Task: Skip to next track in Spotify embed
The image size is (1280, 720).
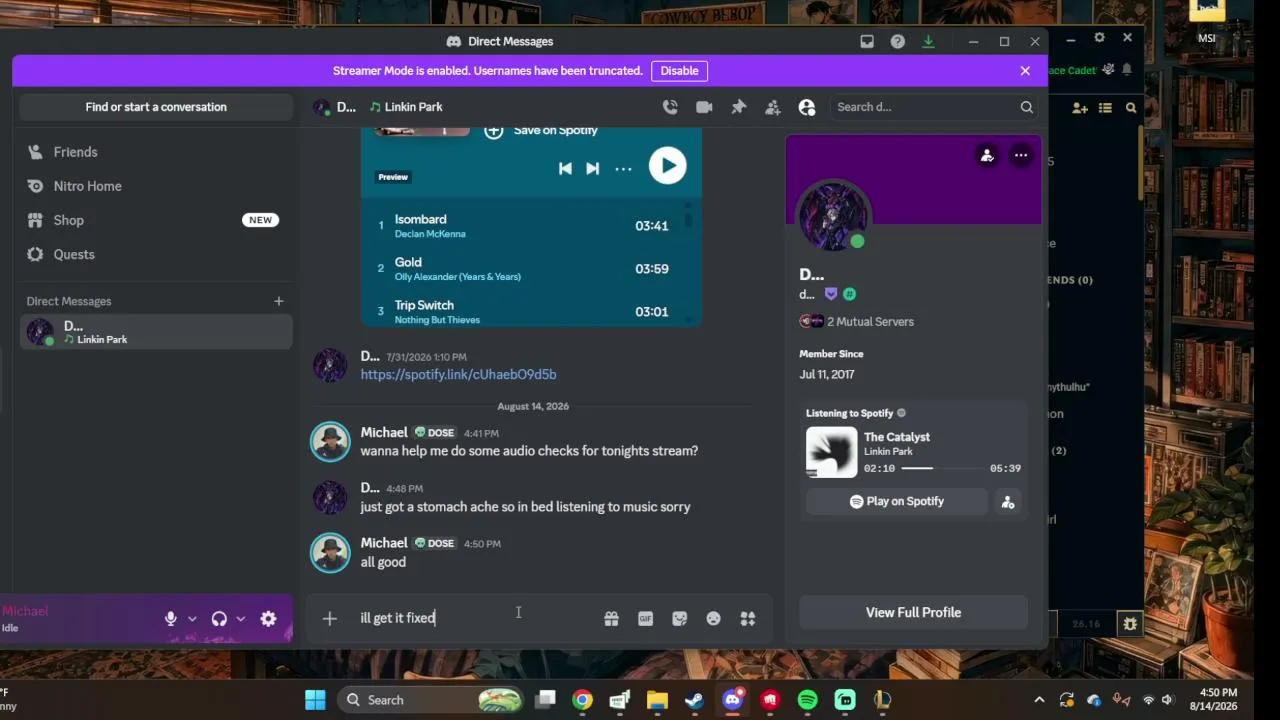Action: coord(592,168)
